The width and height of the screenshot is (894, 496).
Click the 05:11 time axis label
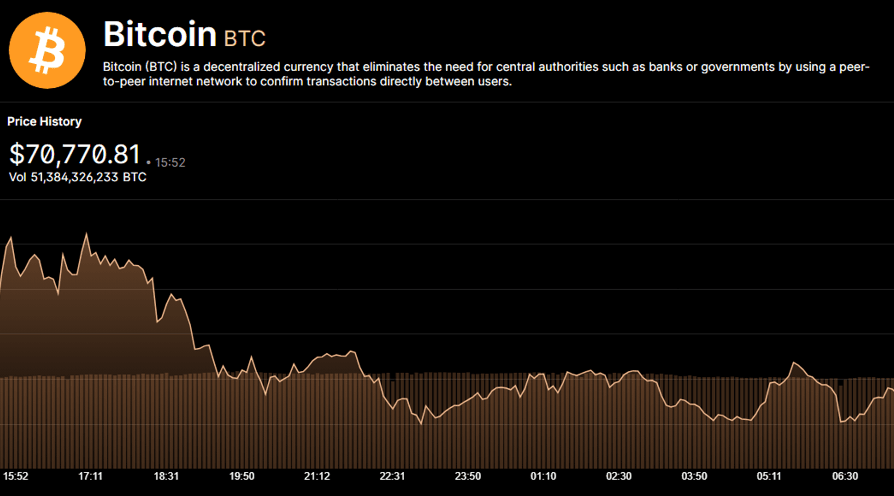[769, 476]
